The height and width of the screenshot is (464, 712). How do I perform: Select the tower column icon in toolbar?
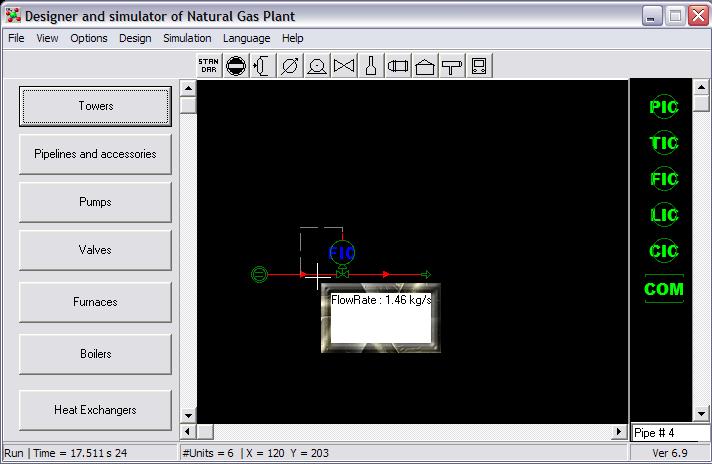262,66
